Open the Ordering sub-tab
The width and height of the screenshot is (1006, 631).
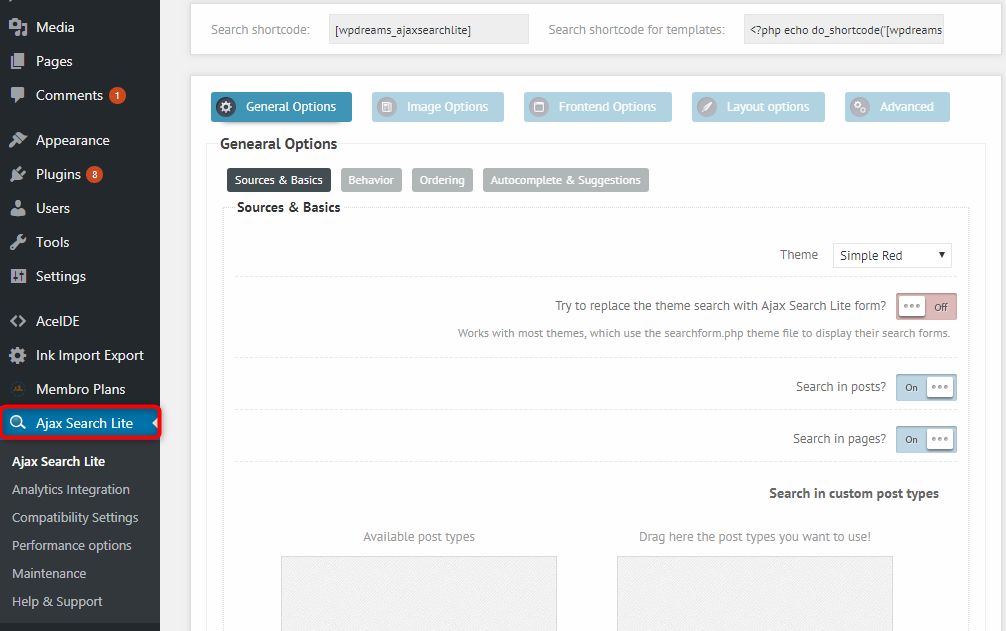click(442, 180)
